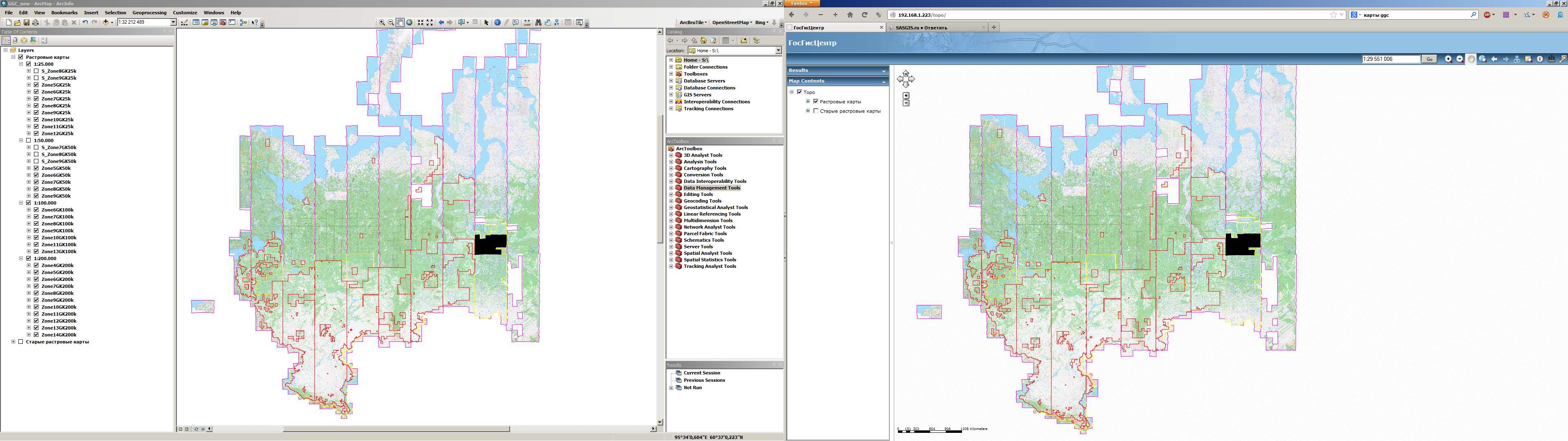The height and width of the screenshot is (441, 1568).
Task: Collapse the 1:200.000 layer group
Action: click(21, 258)
